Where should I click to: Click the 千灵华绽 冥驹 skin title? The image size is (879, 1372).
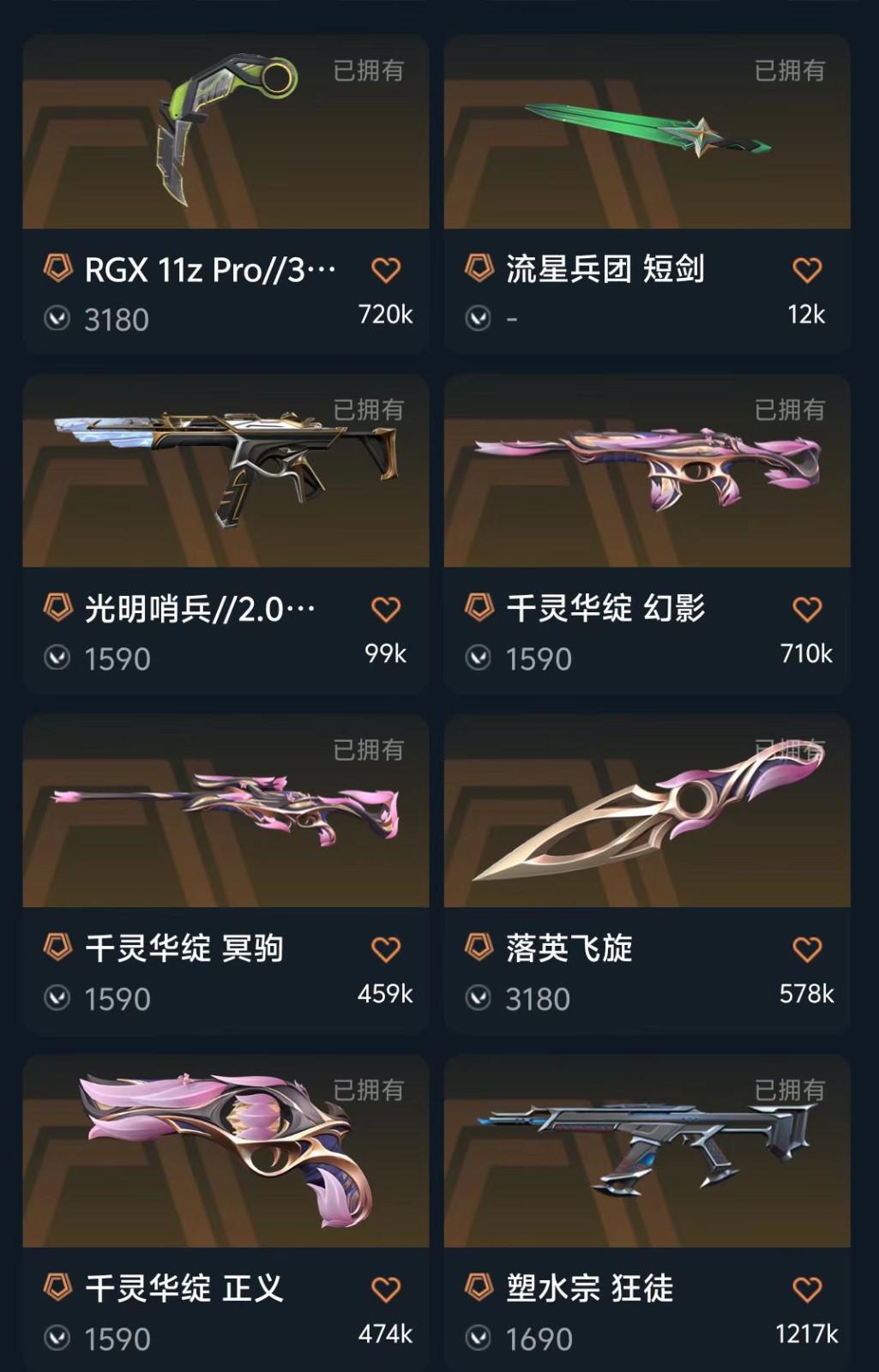click(x=184, y=948)
